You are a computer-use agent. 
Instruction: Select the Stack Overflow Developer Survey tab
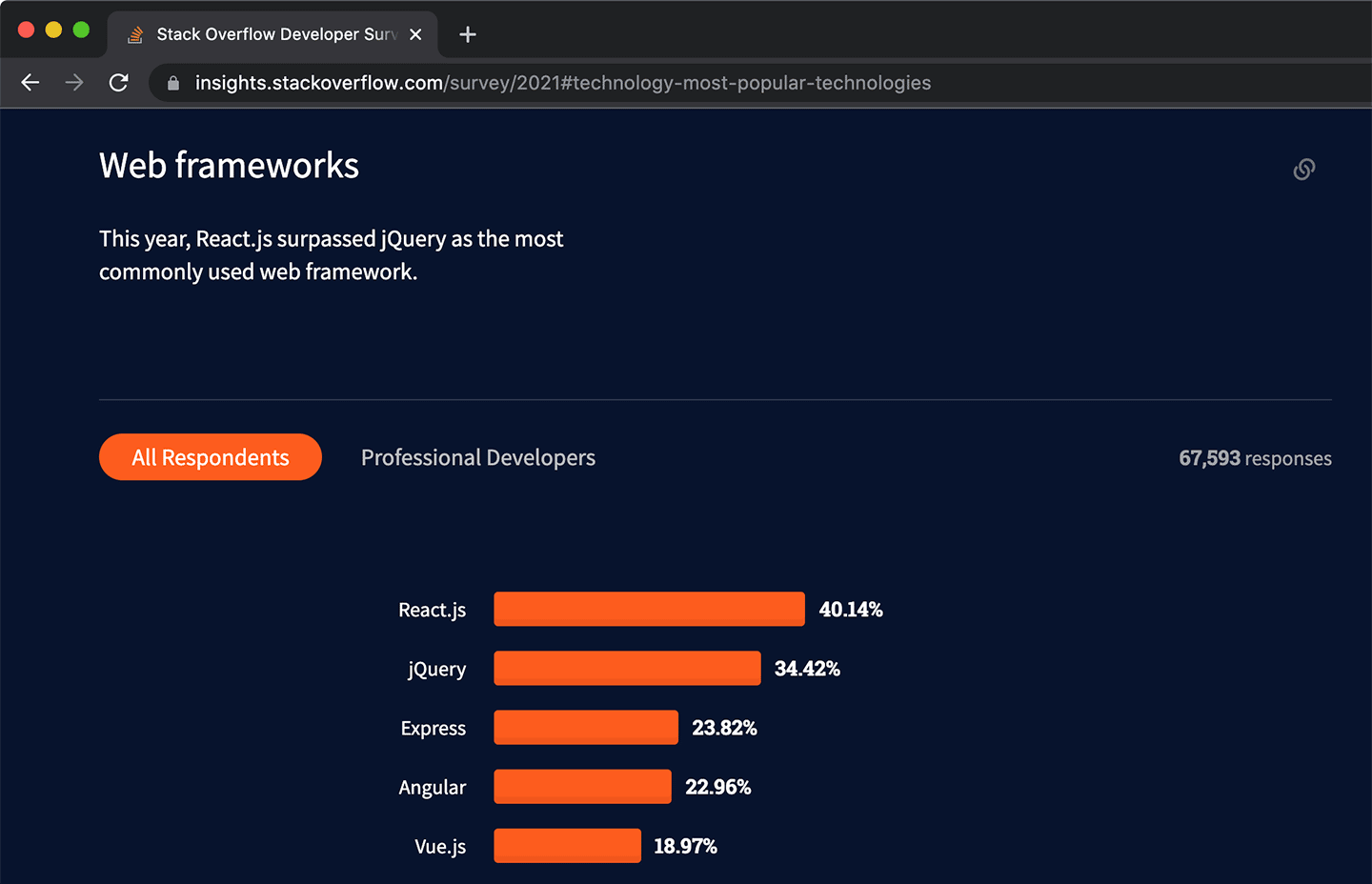coord(272,34)
